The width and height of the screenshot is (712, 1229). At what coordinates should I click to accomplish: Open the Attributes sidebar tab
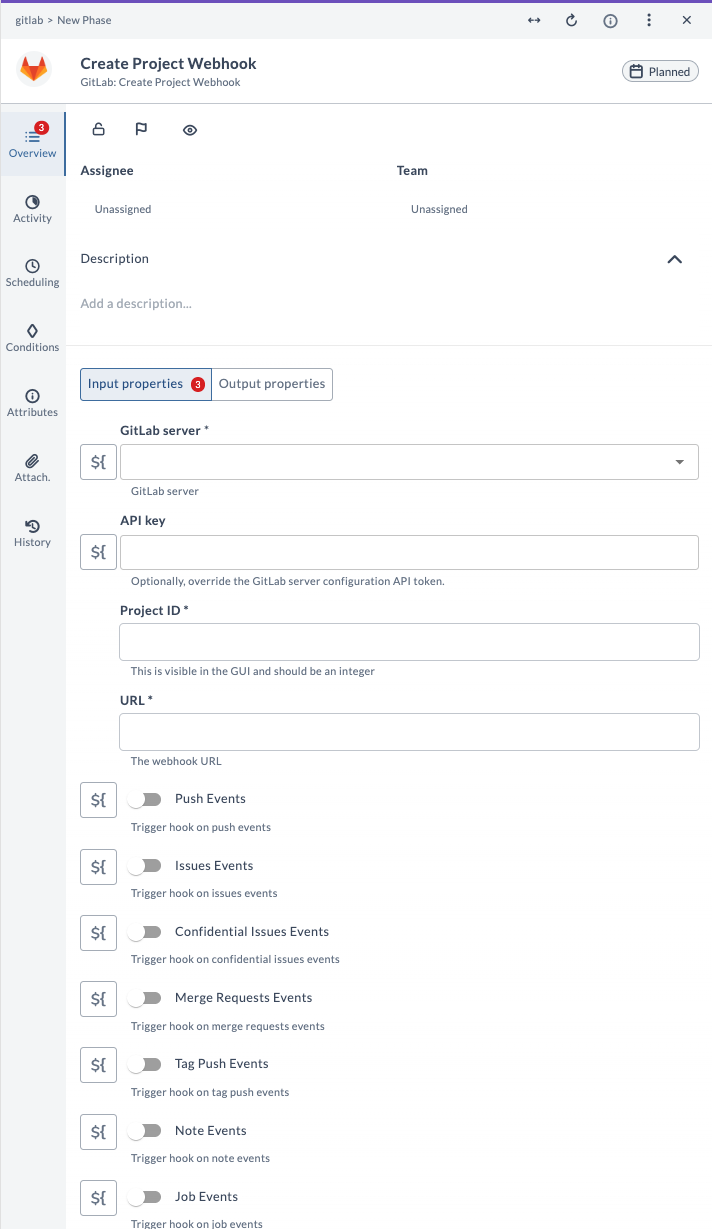(32, 403)
